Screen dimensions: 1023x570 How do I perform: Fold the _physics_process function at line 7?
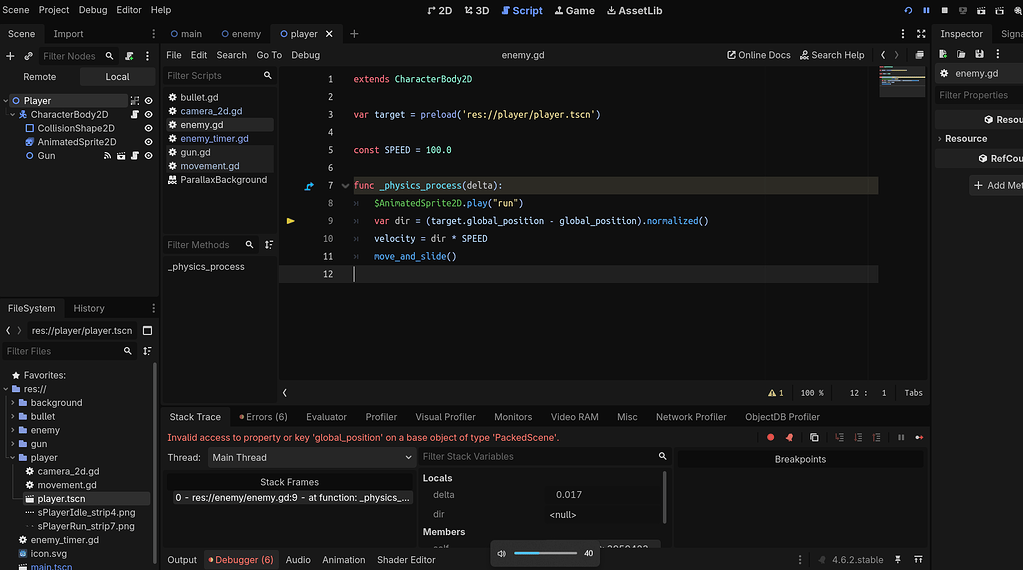pyautogui.click(x=345, y=186)
